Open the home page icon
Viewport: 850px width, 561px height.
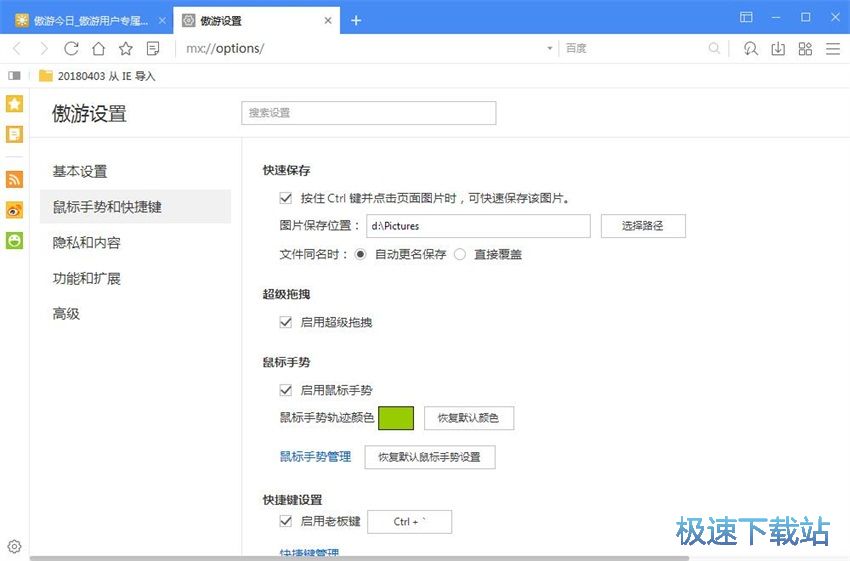[x=98, y=49]
